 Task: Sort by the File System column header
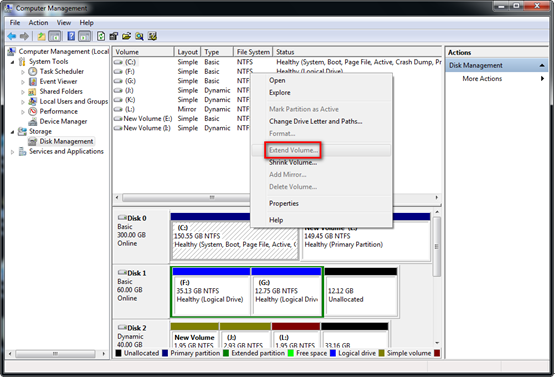(x=253, y=52)
